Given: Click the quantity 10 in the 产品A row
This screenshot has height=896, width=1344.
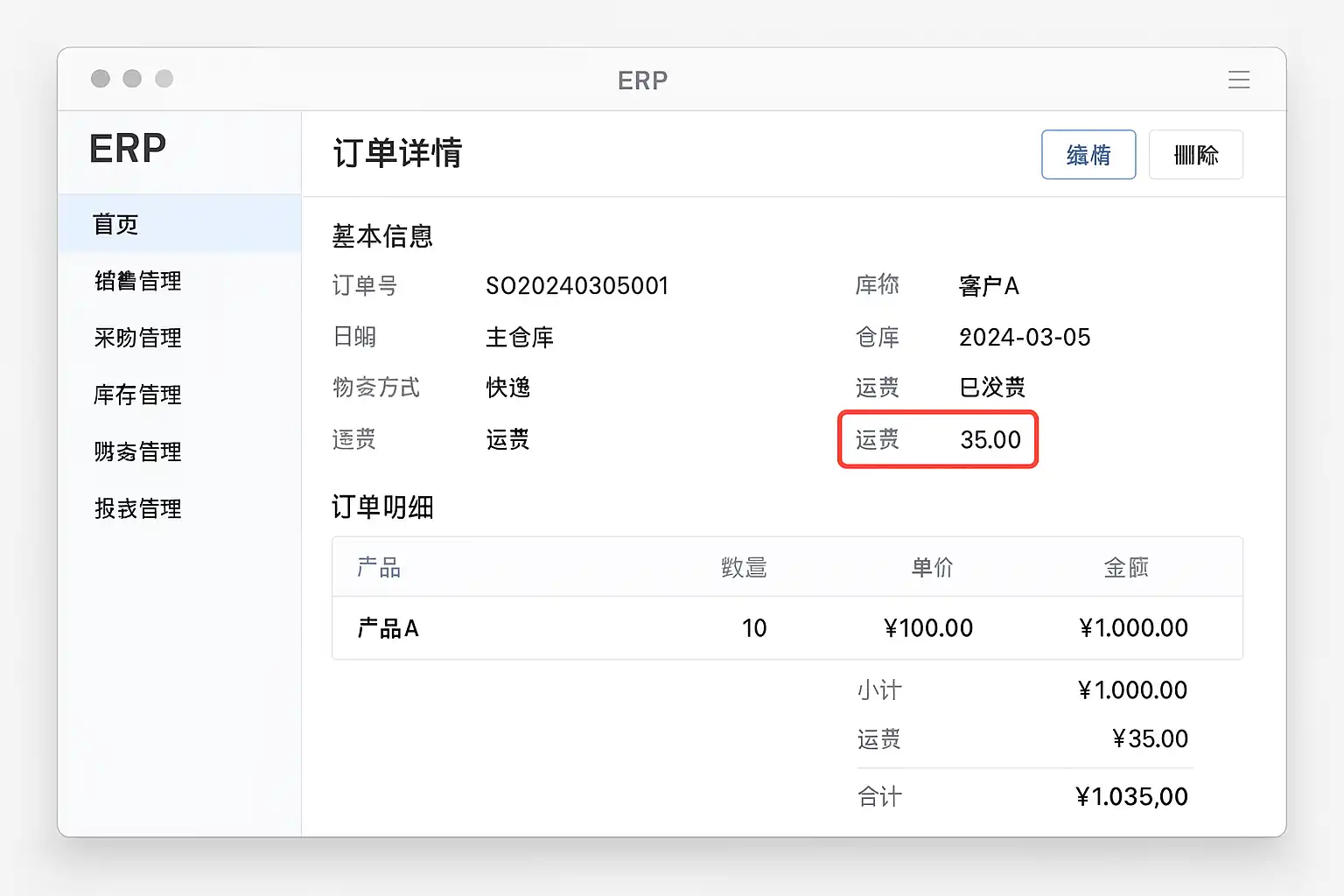Looking at the screenshot, I should (754, 628).
